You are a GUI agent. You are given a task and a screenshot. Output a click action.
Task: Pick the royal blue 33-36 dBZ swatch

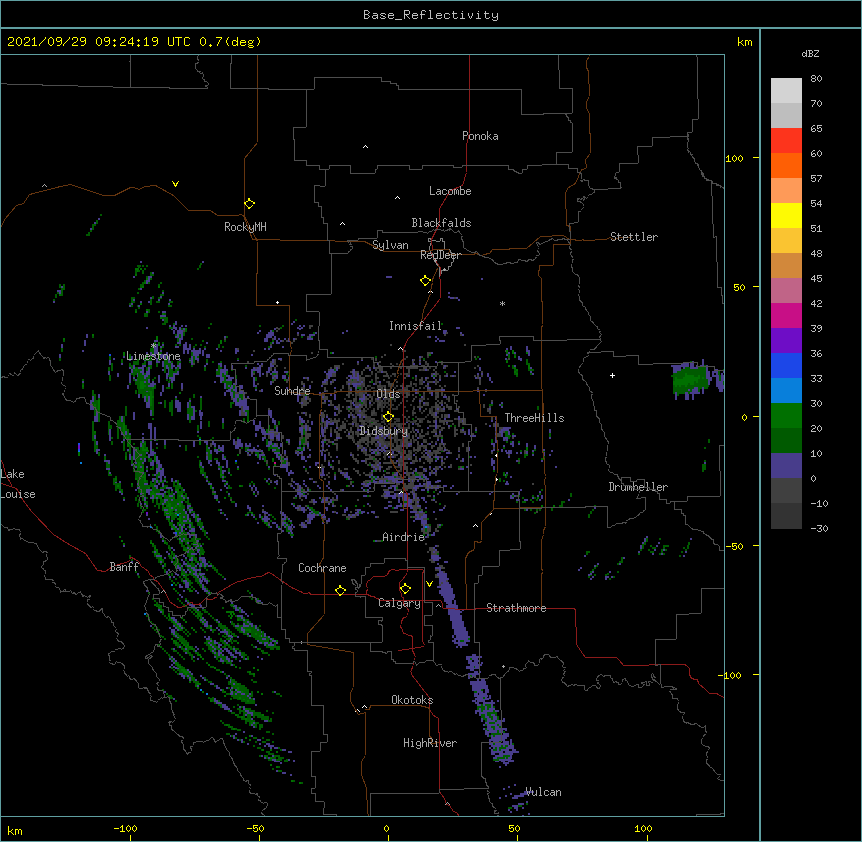point(786,365)
